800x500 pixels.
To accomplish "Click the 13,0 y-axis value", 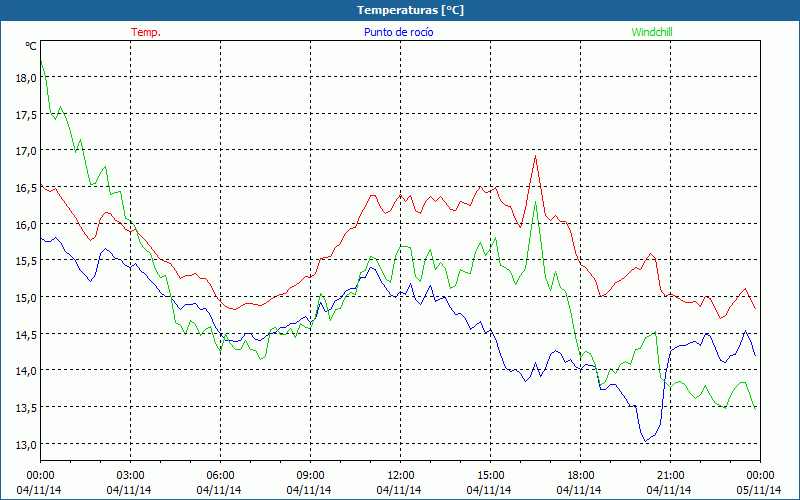I will [27, 444].
